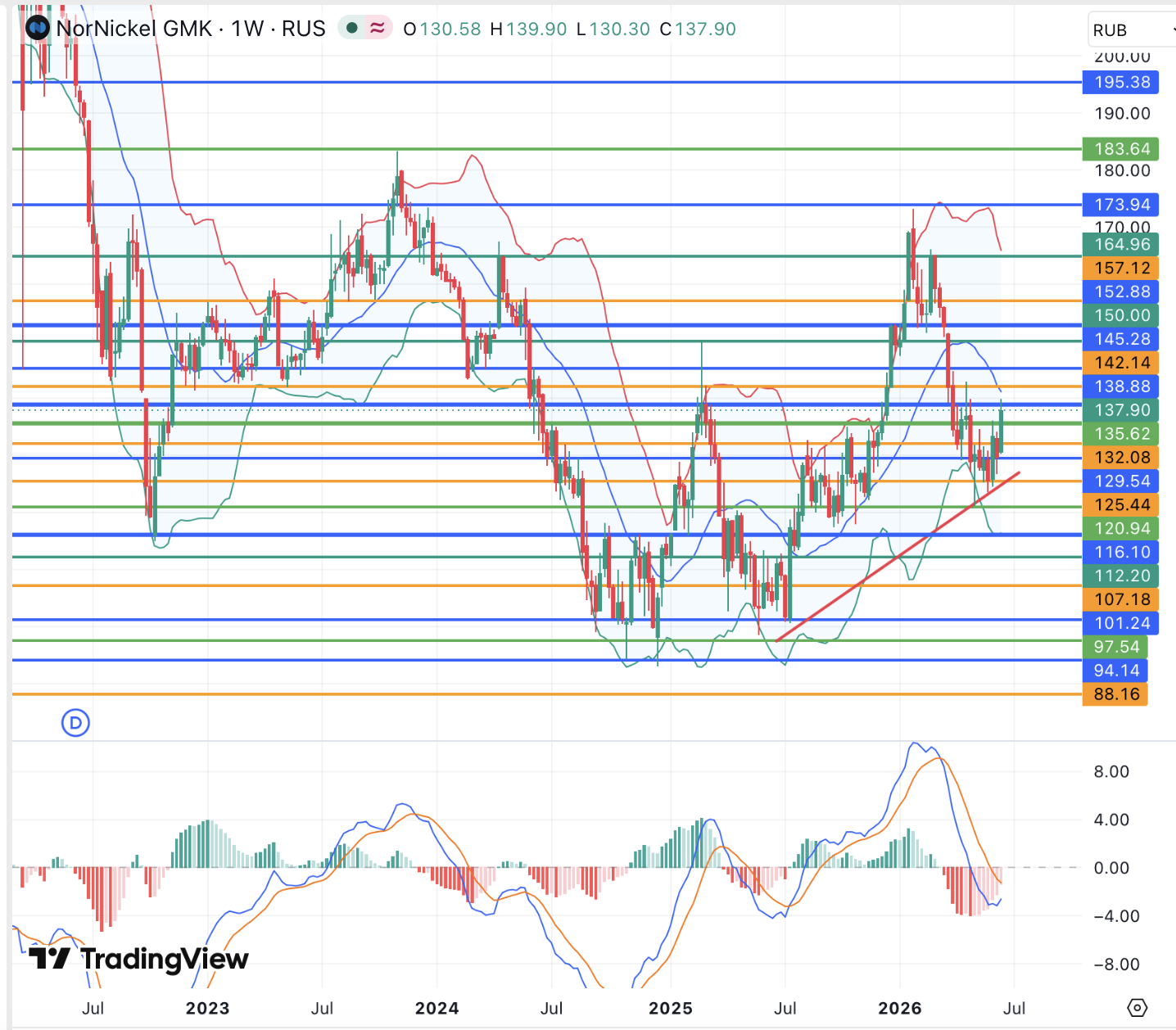This screenshot has height=1030, width=1176.
Task: Select the red ascending trendline
Action: (897, 557)
